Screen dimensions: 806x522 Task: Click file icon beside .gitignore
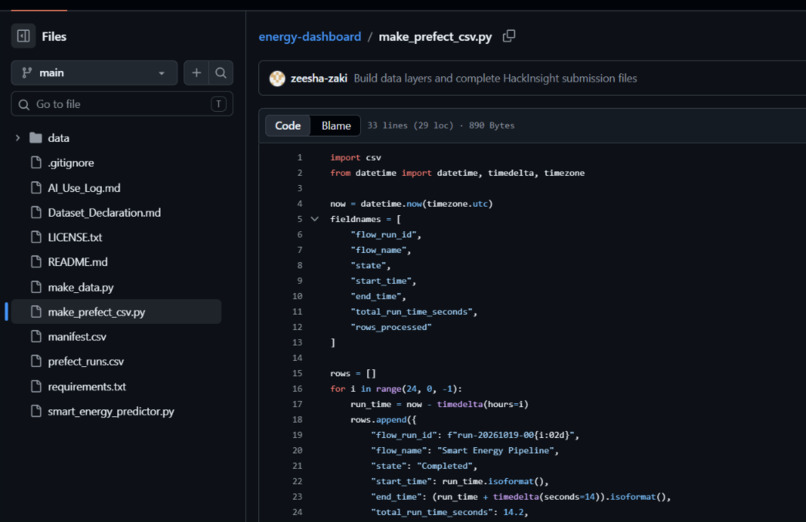(36, 163)
